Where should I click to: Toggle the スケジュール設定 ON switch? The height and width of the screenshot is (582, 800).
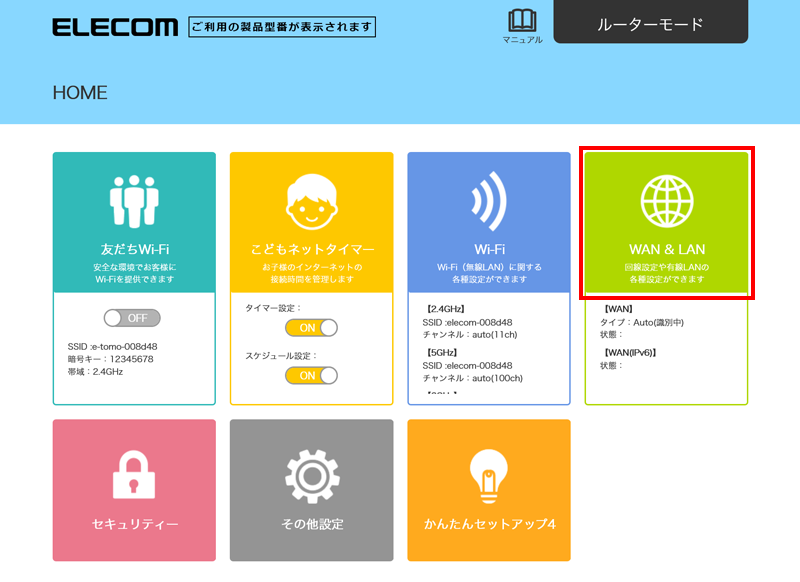(311, 376)
